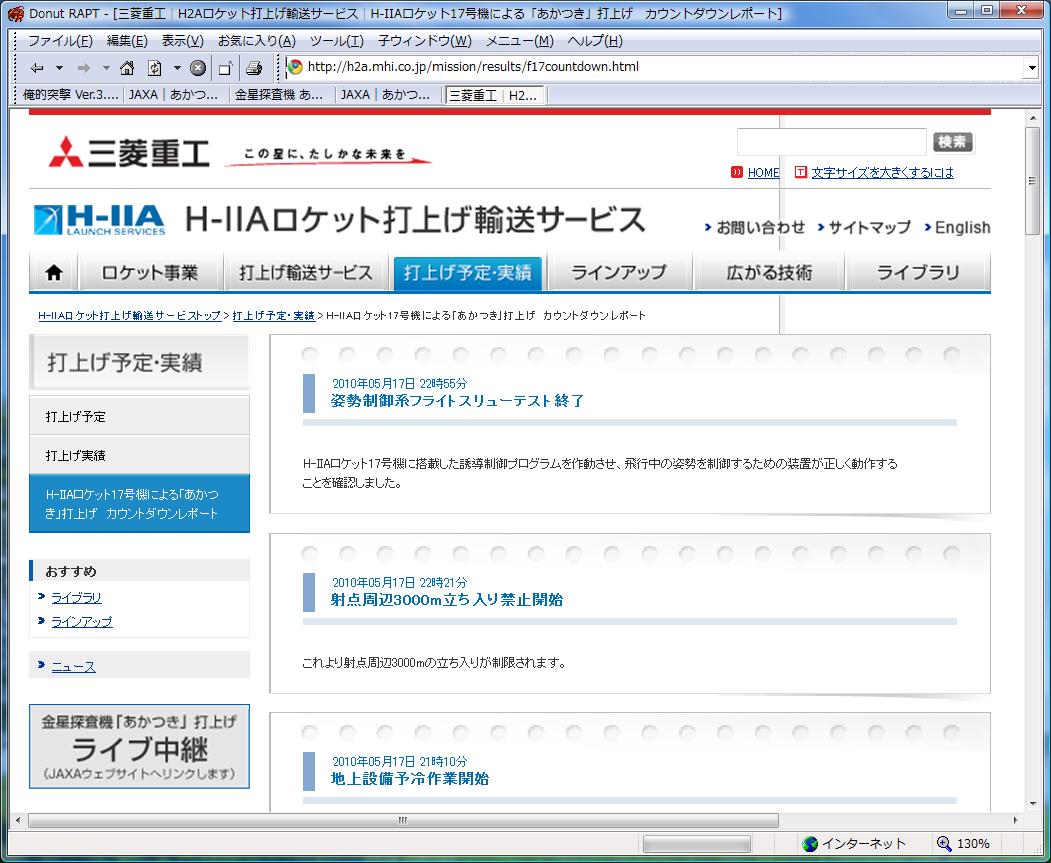Open the 文字サイズを大きくするには link
This screenshot has width=1051, height=863.
point(882,173)
